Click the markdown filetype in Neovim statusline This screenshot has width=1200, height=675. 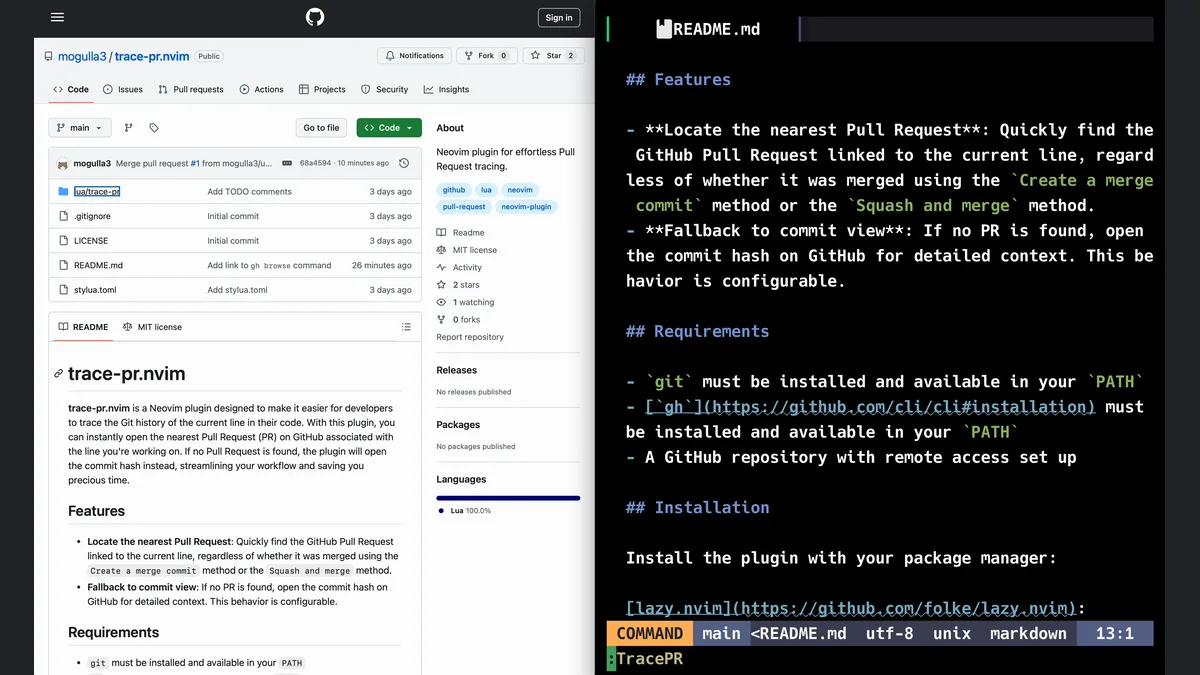click(x=1028, y=633)
